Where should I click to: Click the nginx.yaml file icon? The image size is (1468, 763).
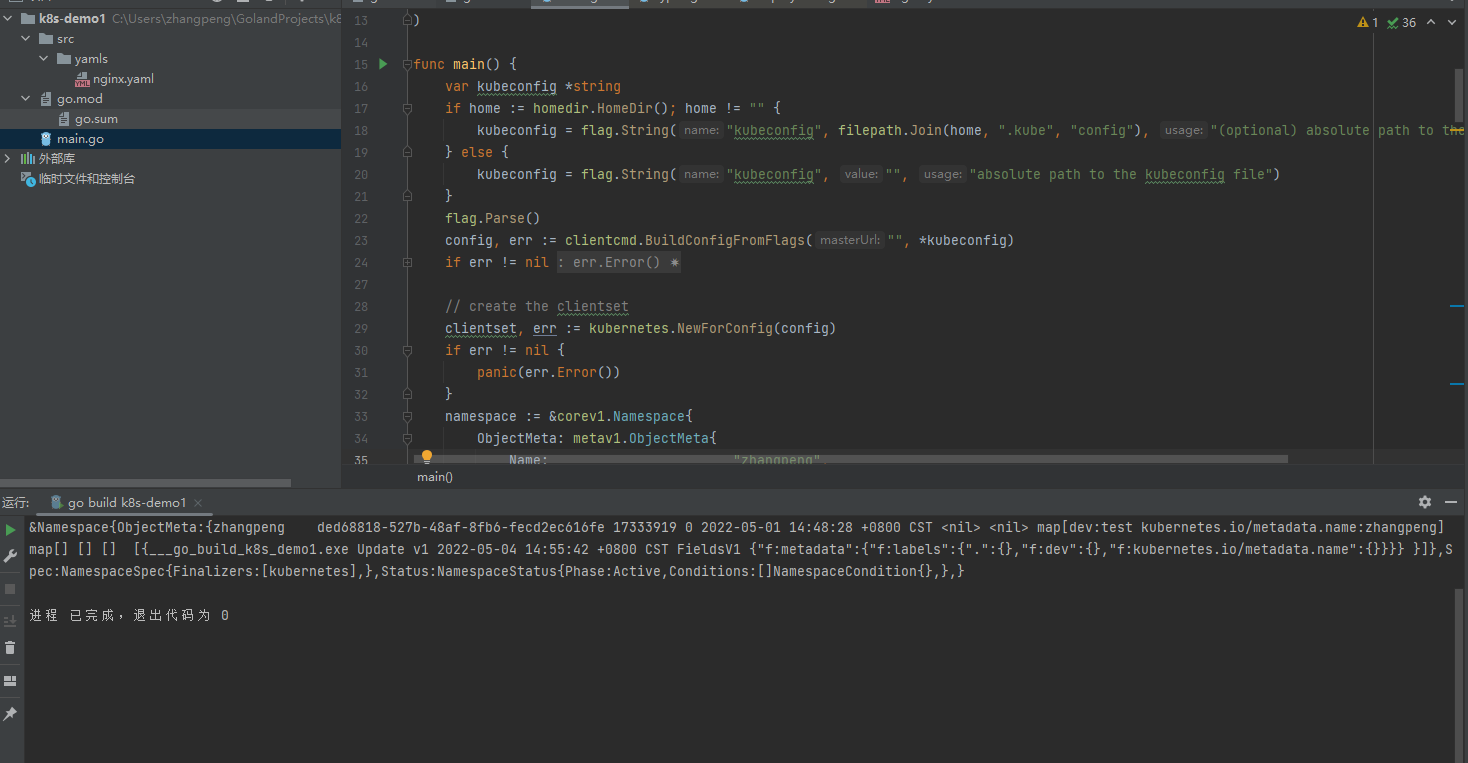(x=83, y=79)
